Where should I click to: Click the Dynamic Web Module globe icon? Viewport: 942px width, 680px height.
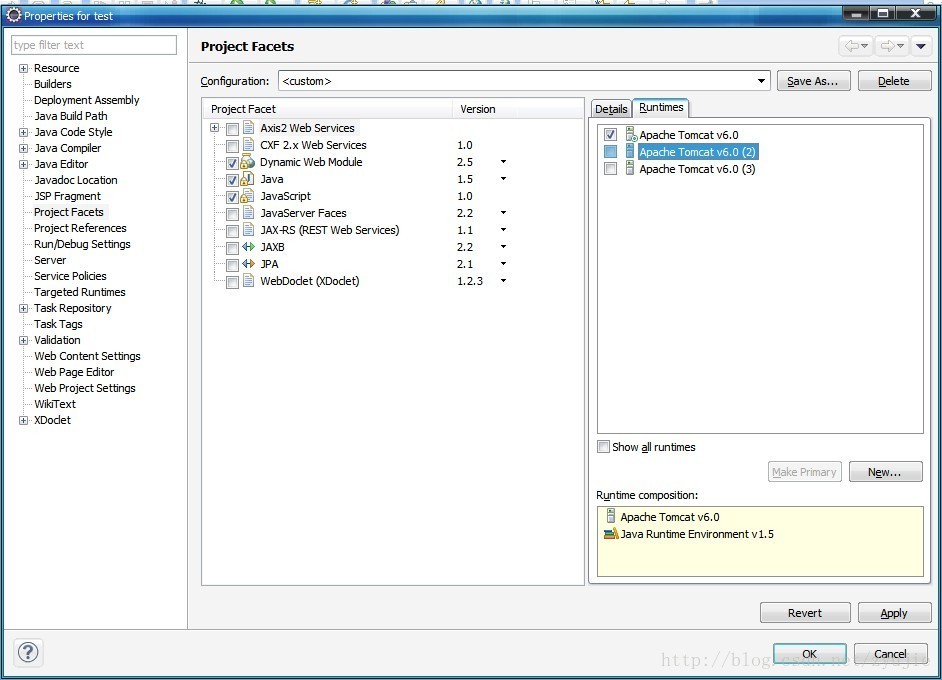pyautogui.click(x=248, y=162)
